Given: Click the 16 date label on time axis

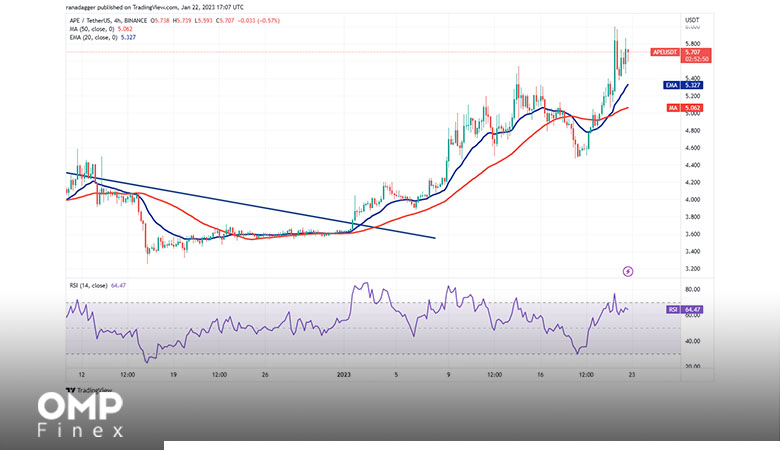Looking at the screenshot, I should (540, 375).
